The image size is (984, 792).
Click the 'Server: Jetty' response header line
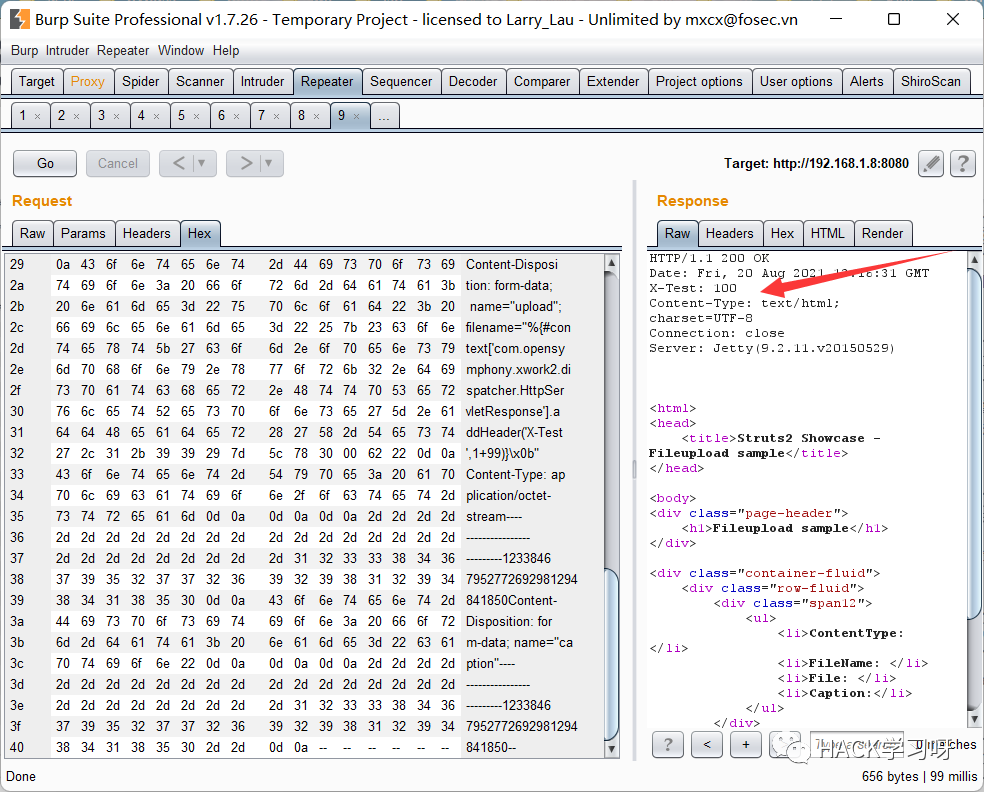[772, 348]
